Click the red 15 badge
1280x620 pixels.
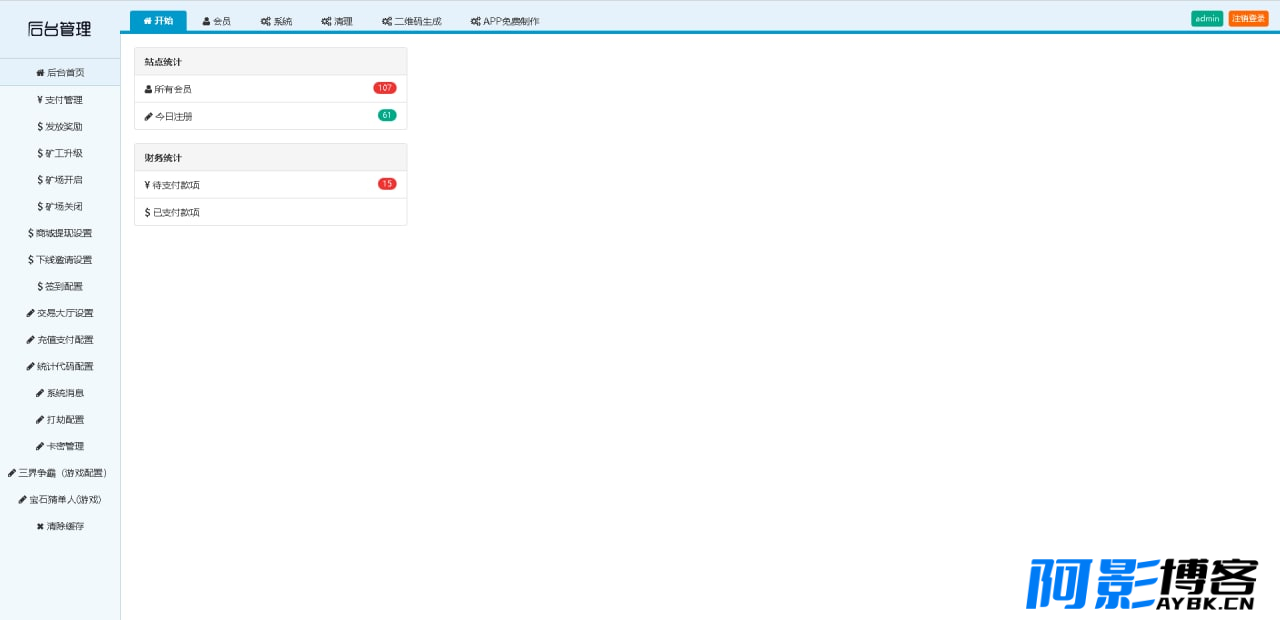387,184
